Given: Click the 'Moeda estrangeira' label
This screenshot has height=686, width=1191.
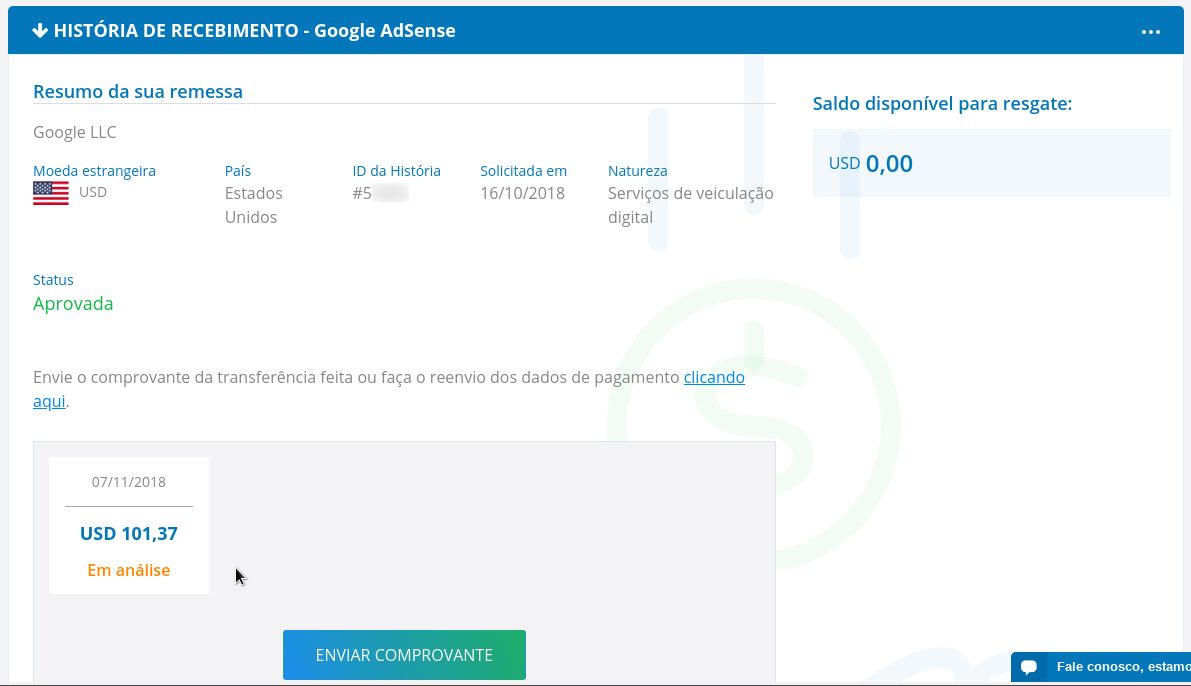Looking at the screenshot, I should (94, 171).
